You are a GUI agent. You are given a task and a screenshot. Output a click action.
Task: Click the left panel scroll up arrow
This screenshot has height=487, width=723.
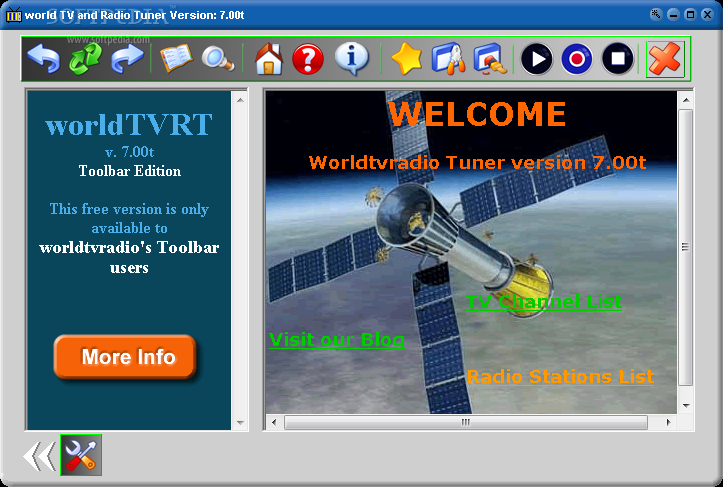pos(240,100)
